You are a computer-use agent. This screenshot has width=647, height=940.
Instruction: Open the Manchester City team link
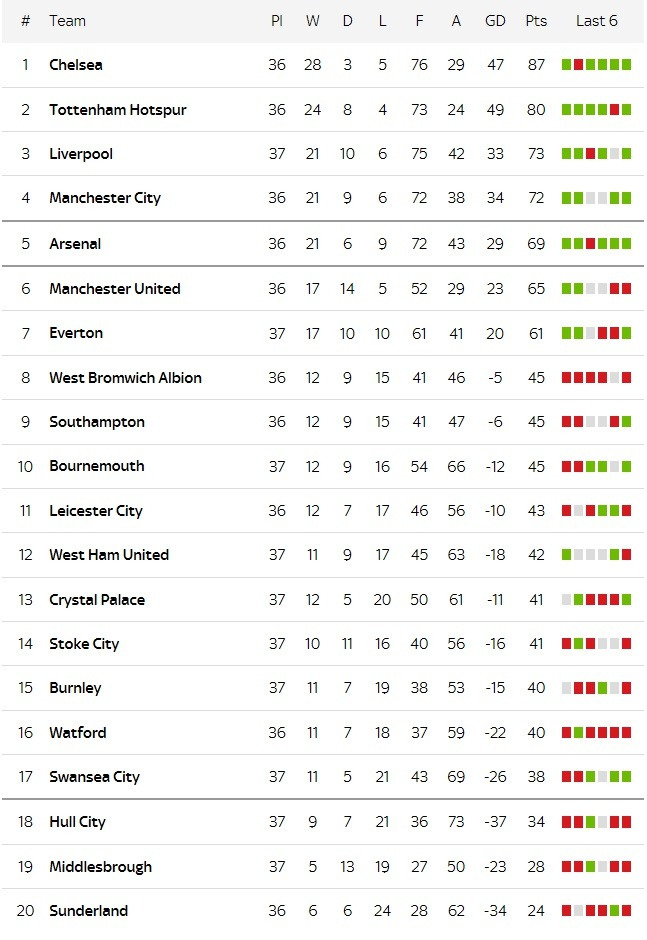pyautogui.click(x=105, y=198)
